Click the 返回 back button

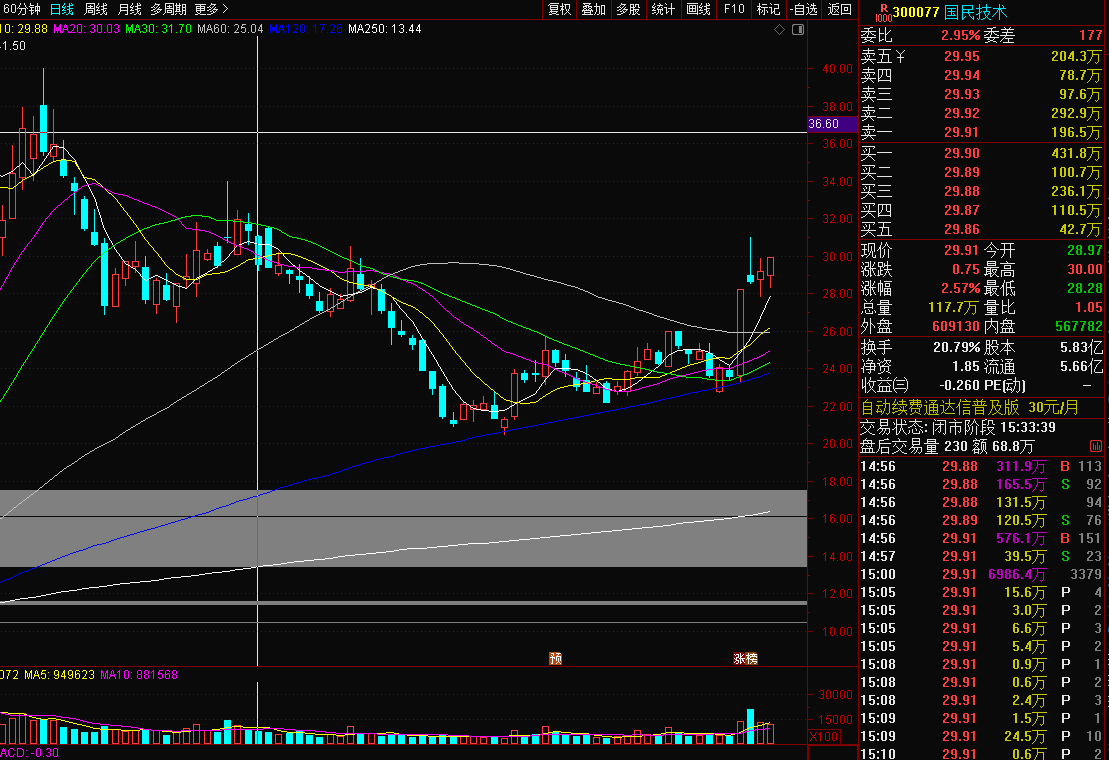point(840,9)
